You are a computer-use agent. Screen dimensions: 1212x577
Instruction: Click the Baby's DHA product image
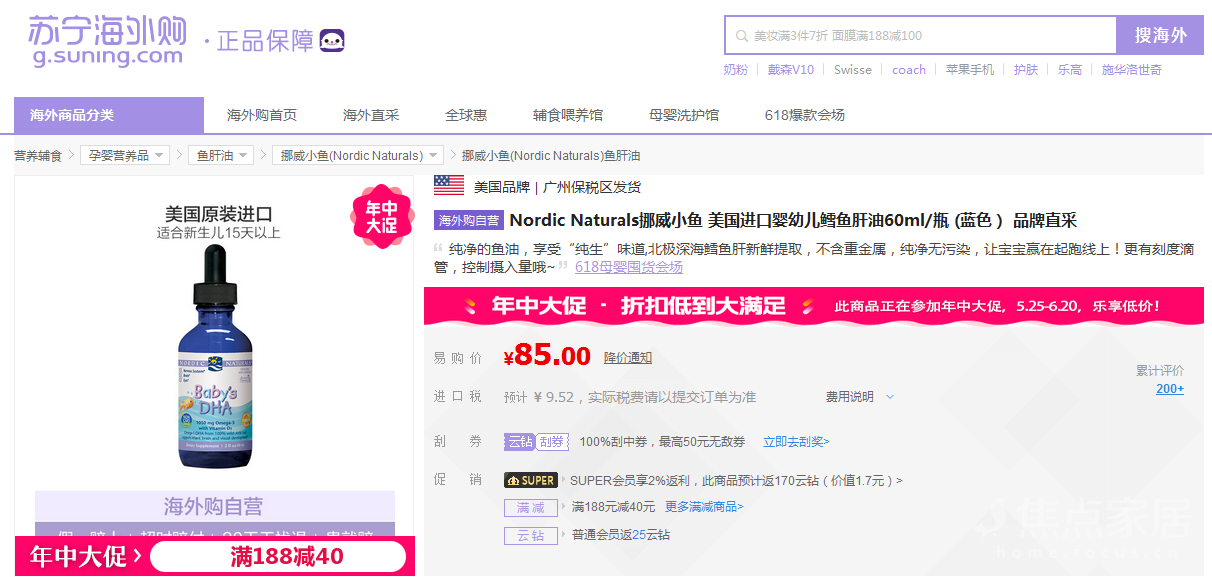coord(215,358)
